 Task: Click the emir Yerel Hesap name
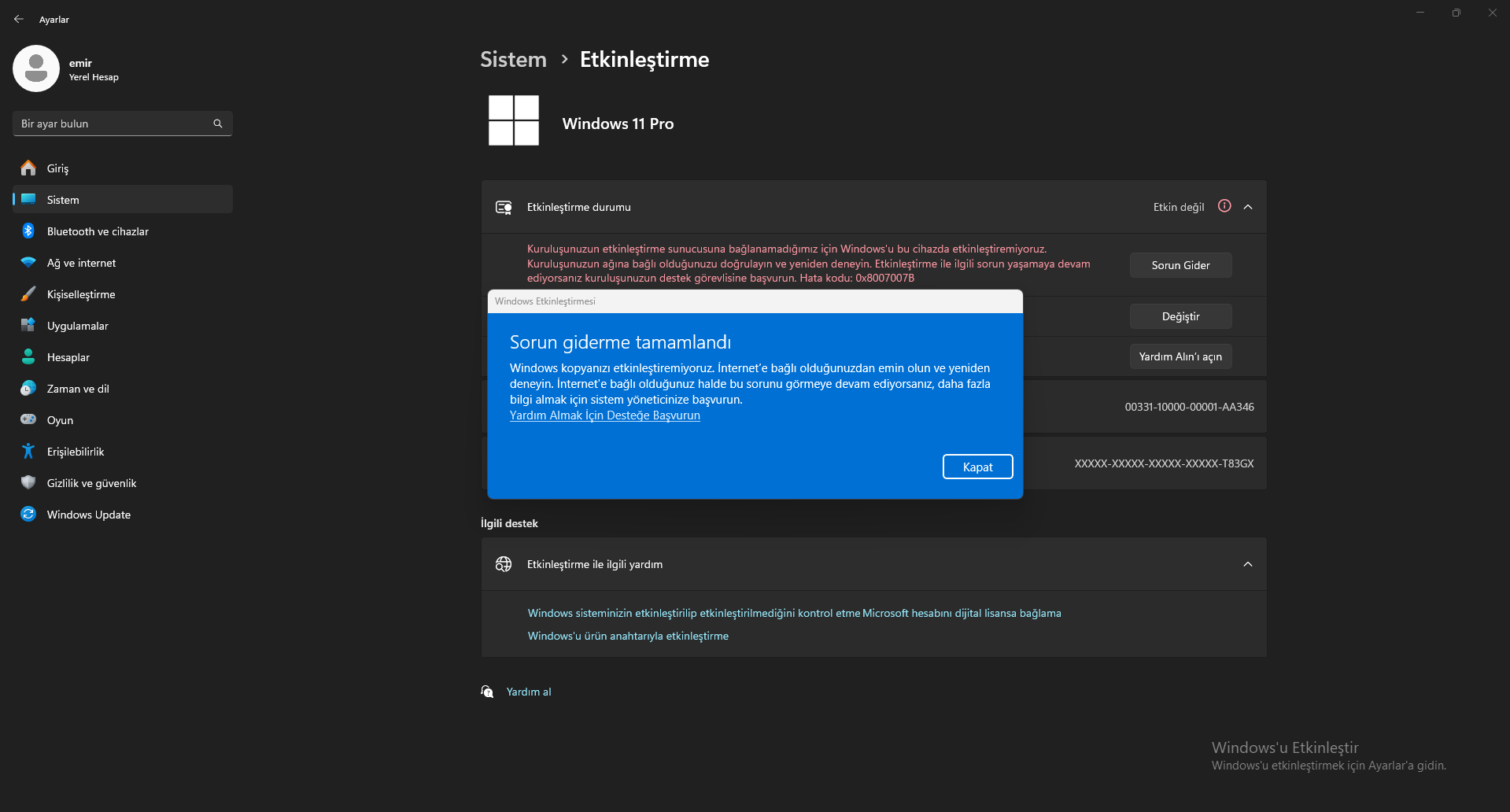point(94,69)
